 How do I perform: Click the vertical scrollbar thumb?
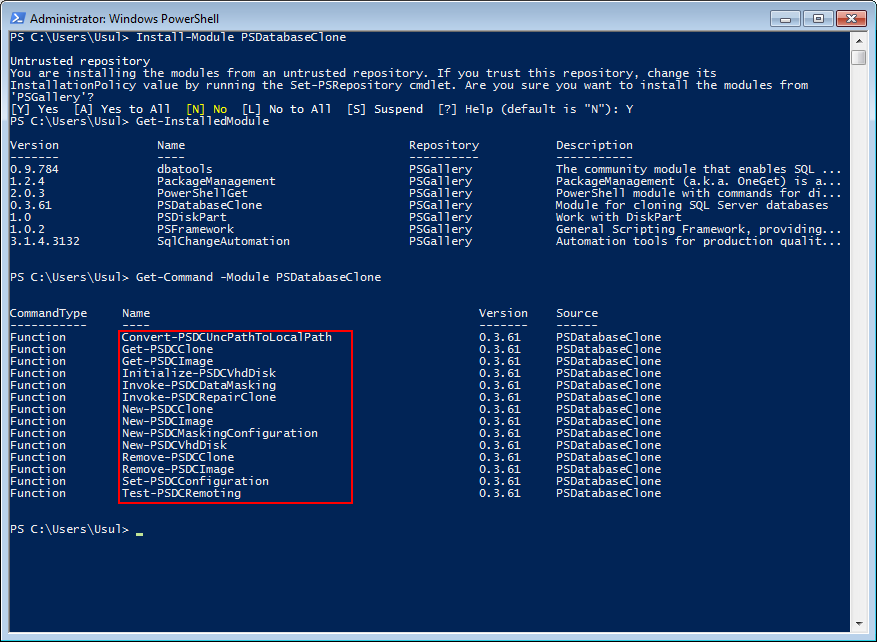coord(859,57)
